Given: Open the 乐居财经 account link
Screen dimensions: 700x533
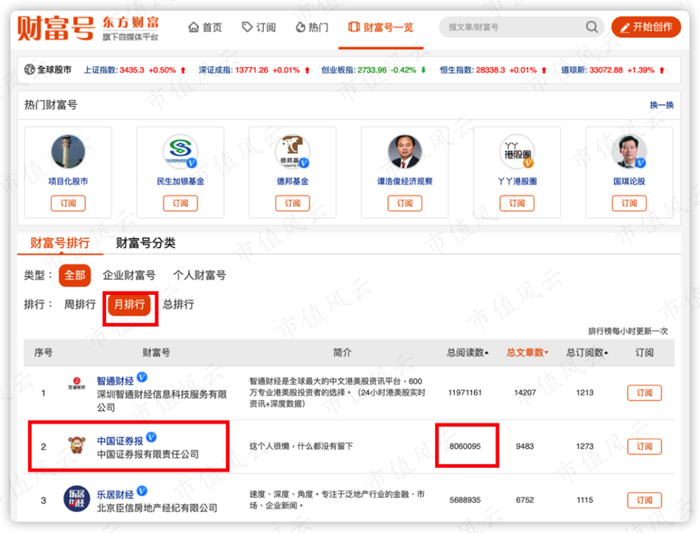Looking at the screenshot, I should [115, 495].
